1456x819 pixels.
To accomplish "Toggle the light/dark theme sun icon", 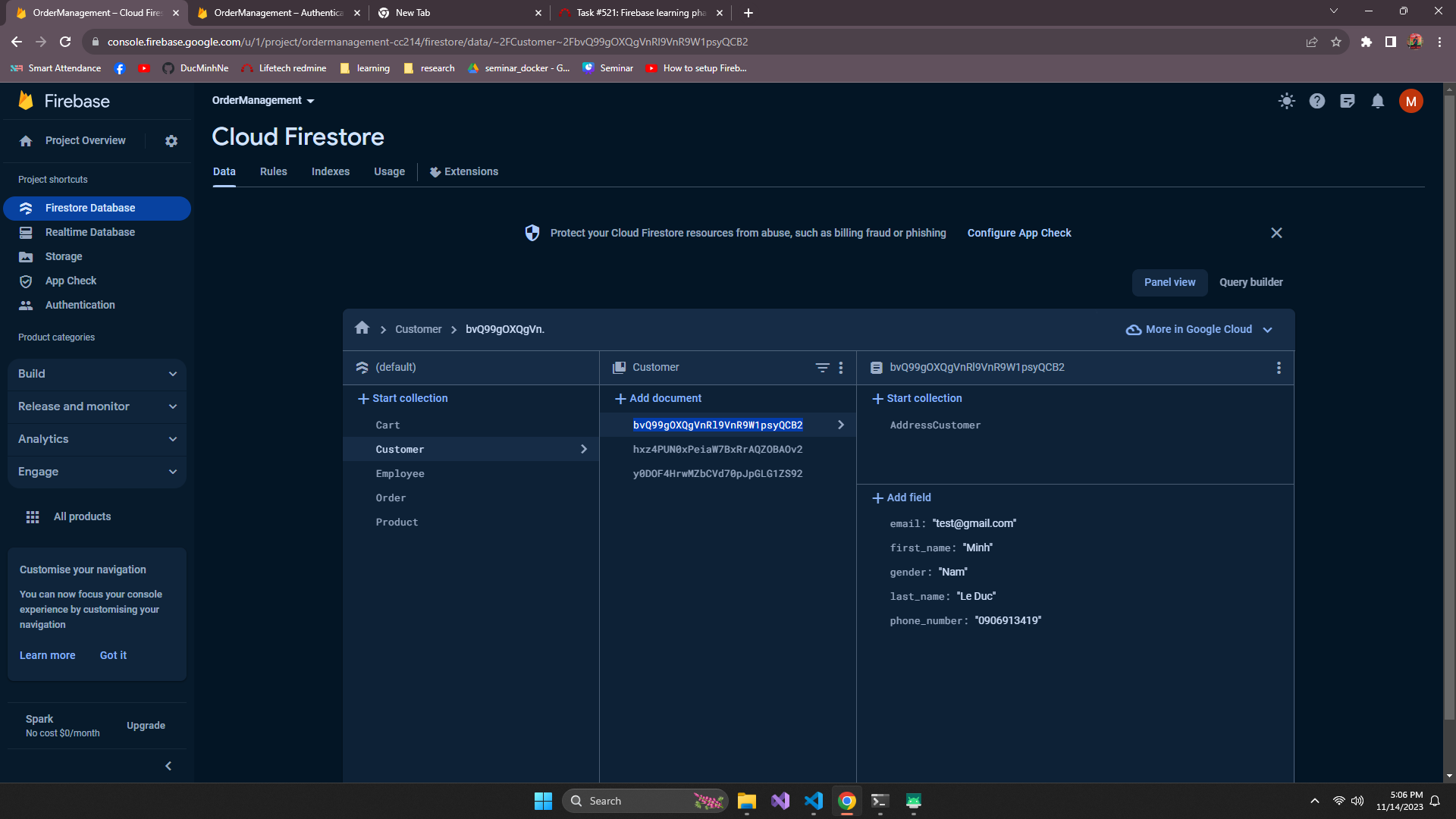I will tap(1287, 101).
